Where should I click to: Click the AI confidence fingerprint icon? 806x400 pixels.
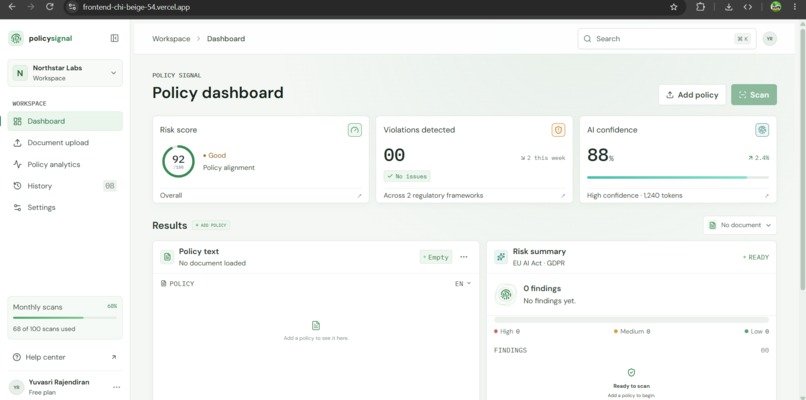coord(762,130)
